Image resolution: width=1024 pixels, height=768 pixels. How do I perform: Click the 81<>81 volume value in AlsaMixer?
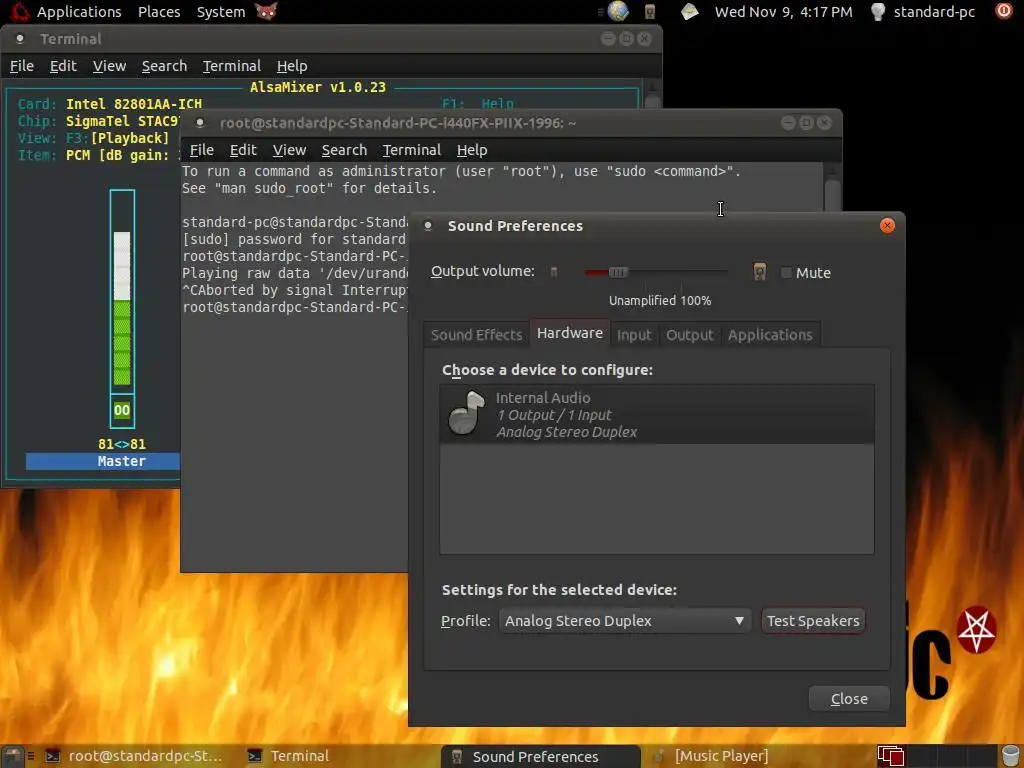pyautogui.click(x=122, y=444)
